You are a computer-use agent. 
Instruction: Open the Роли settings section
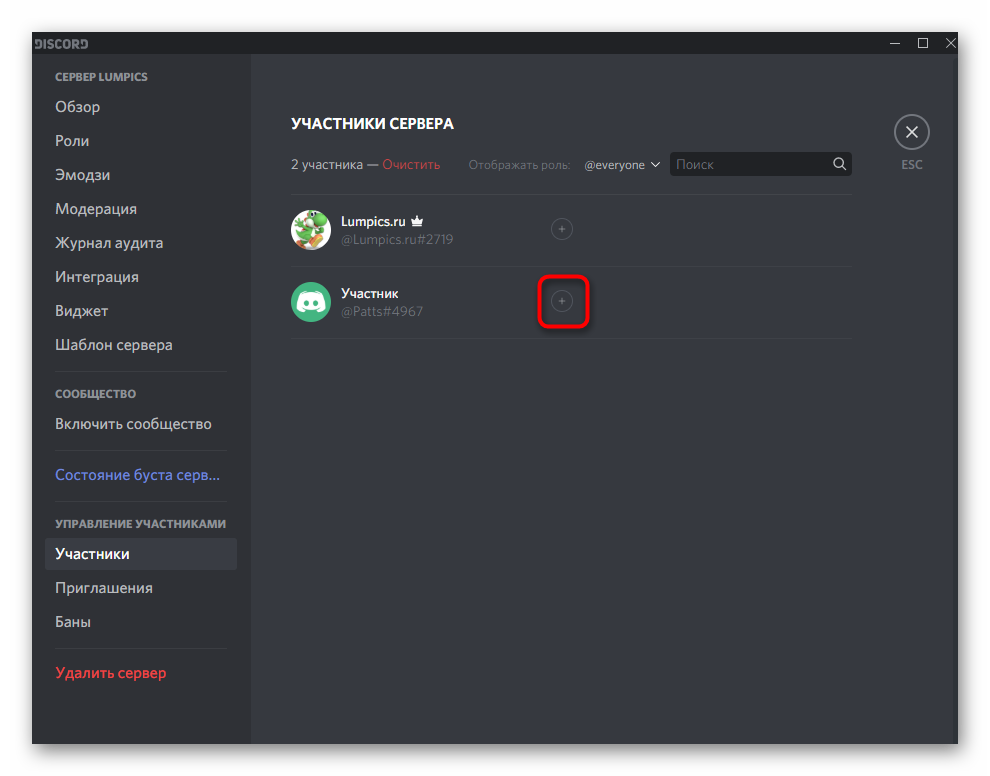72,141
